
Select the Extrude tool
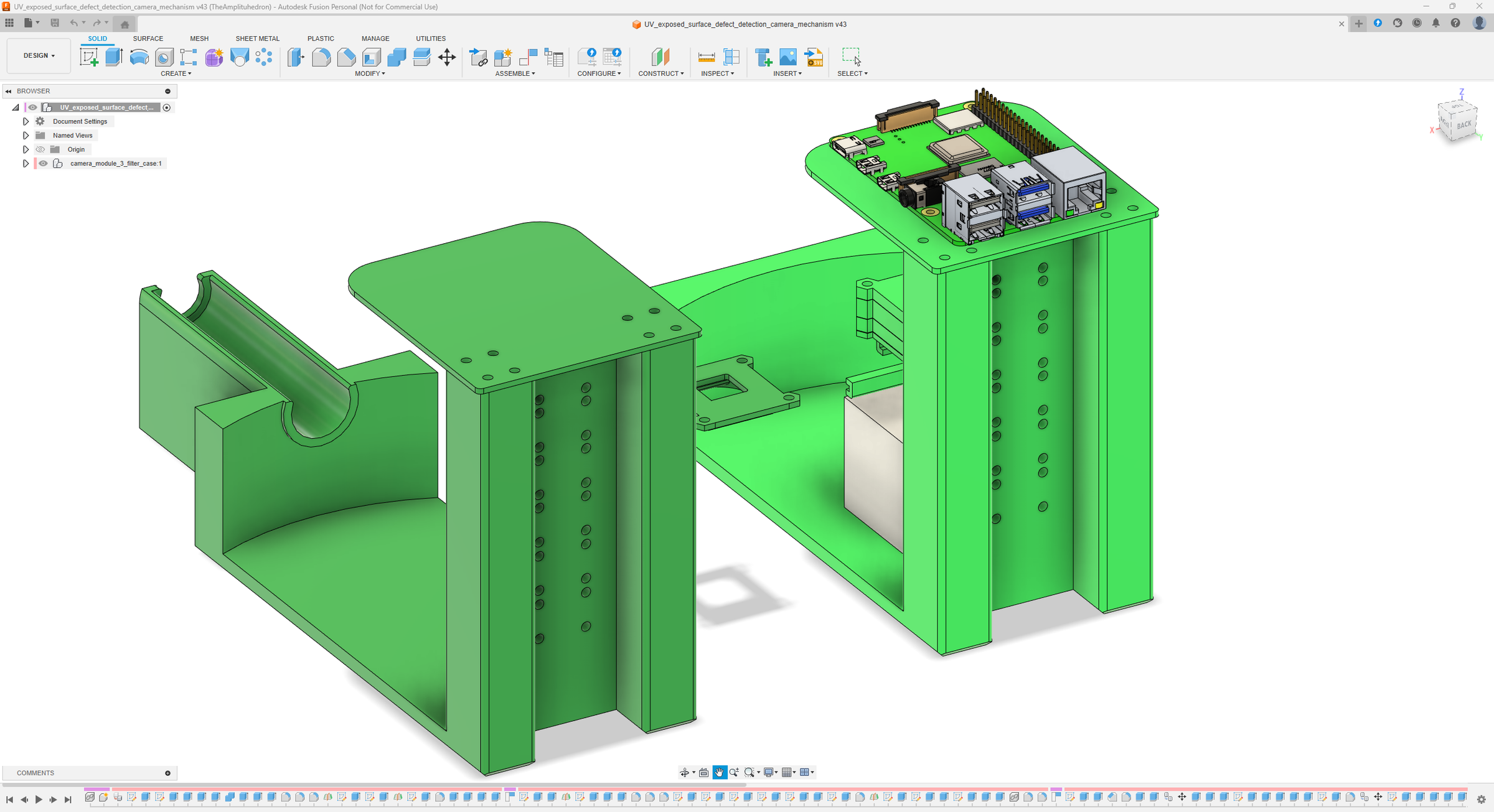(x=114, y=57)
